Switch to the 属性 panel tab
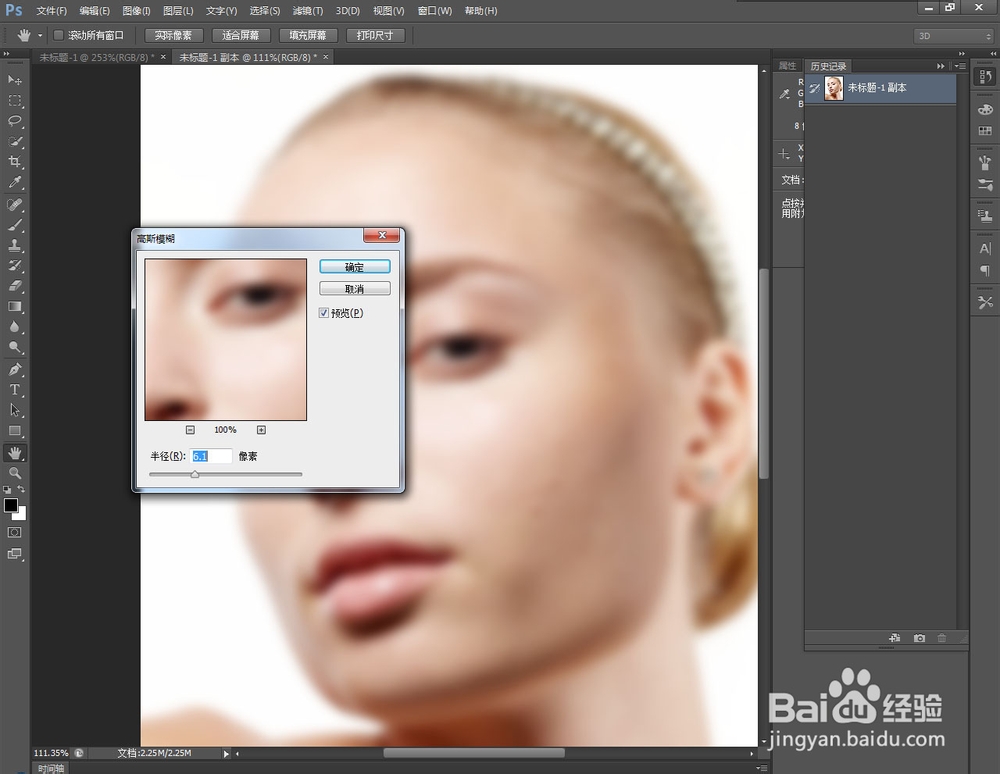Viewport: 1000px width, 774px height. (788, 66)
